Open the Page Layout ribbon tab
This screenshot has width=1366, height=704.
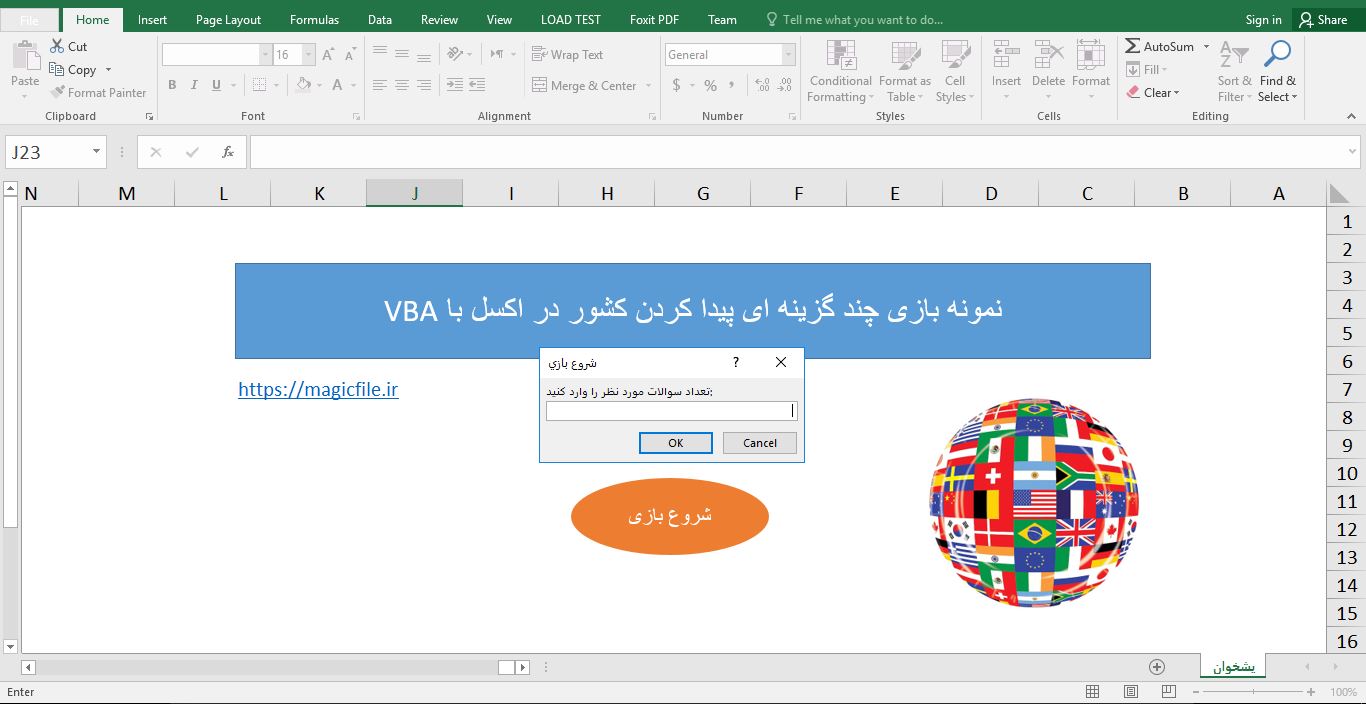(228, 20)
